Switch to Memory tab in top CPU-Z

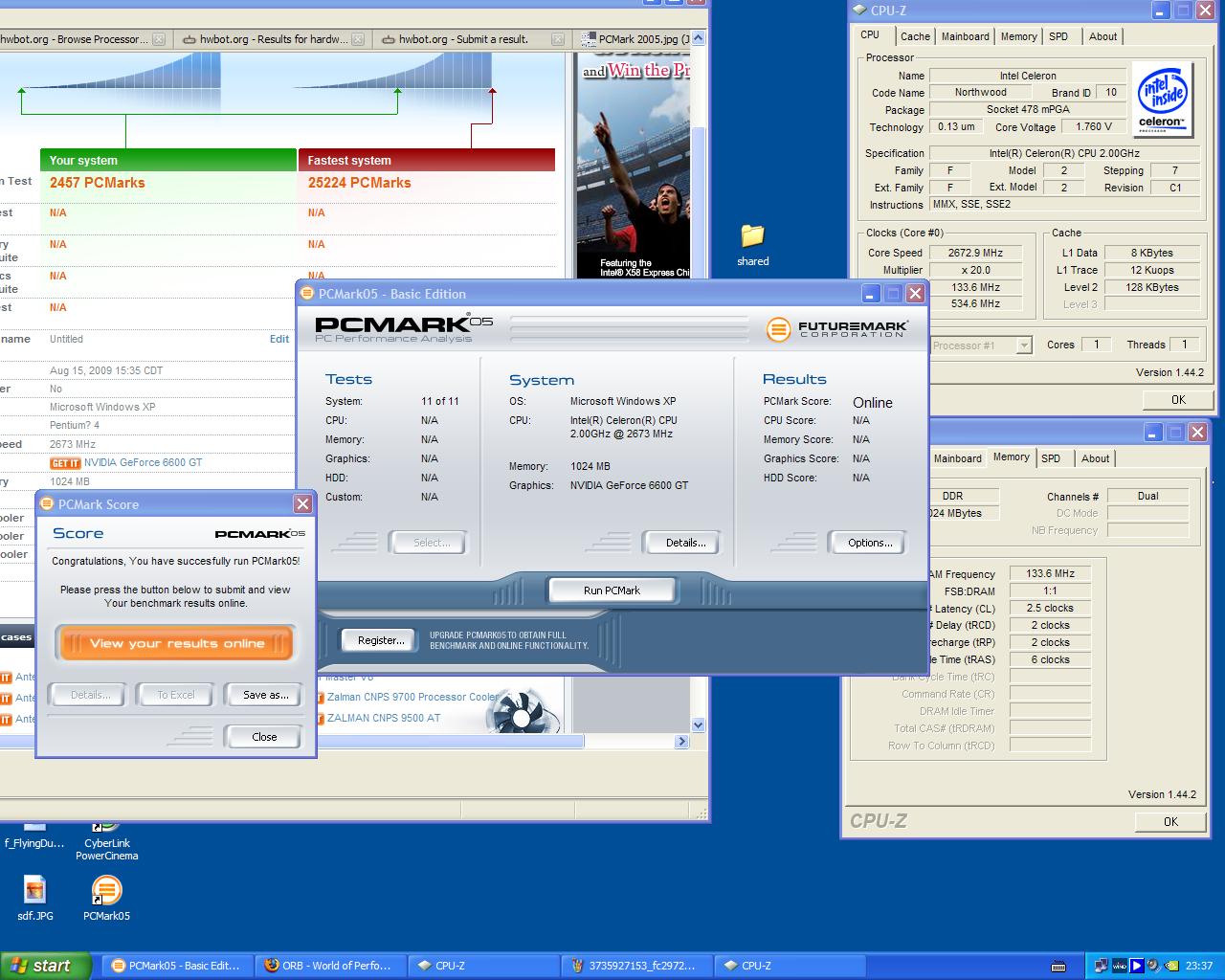point(1018,36)
